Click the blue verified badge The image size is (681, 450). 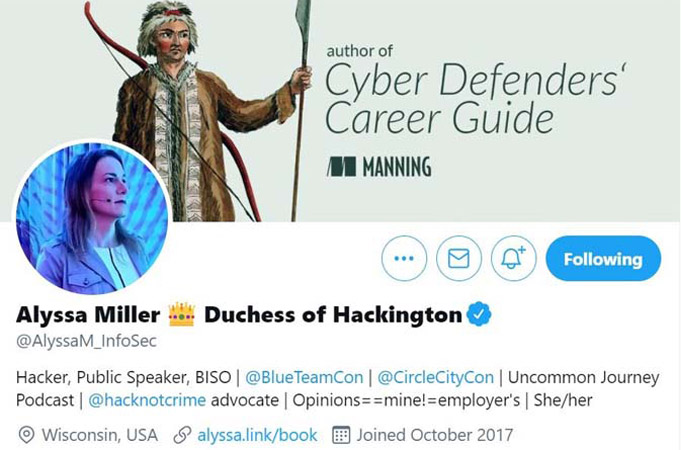coord(479,314)
